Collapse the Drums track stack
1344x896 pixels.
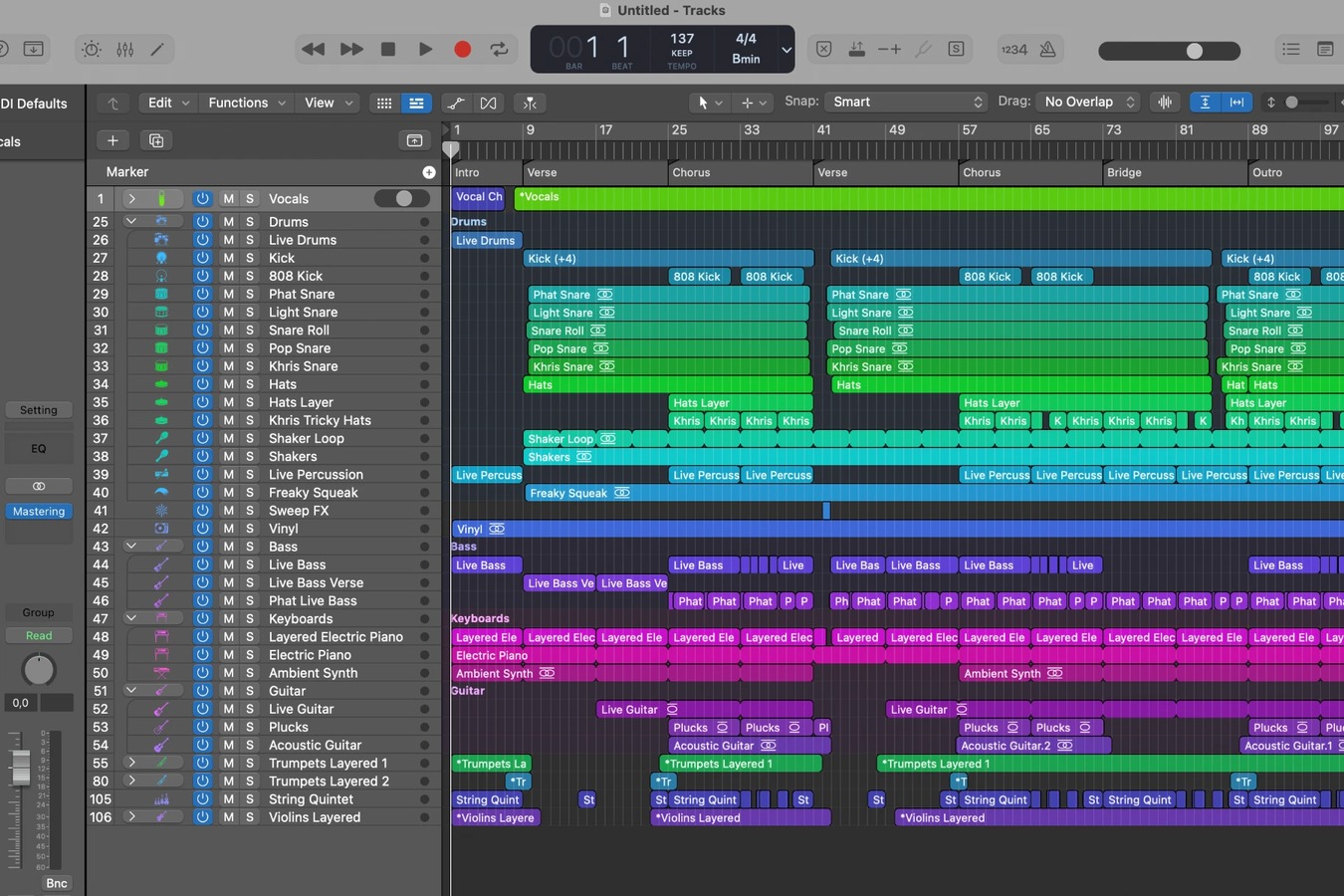130,221
